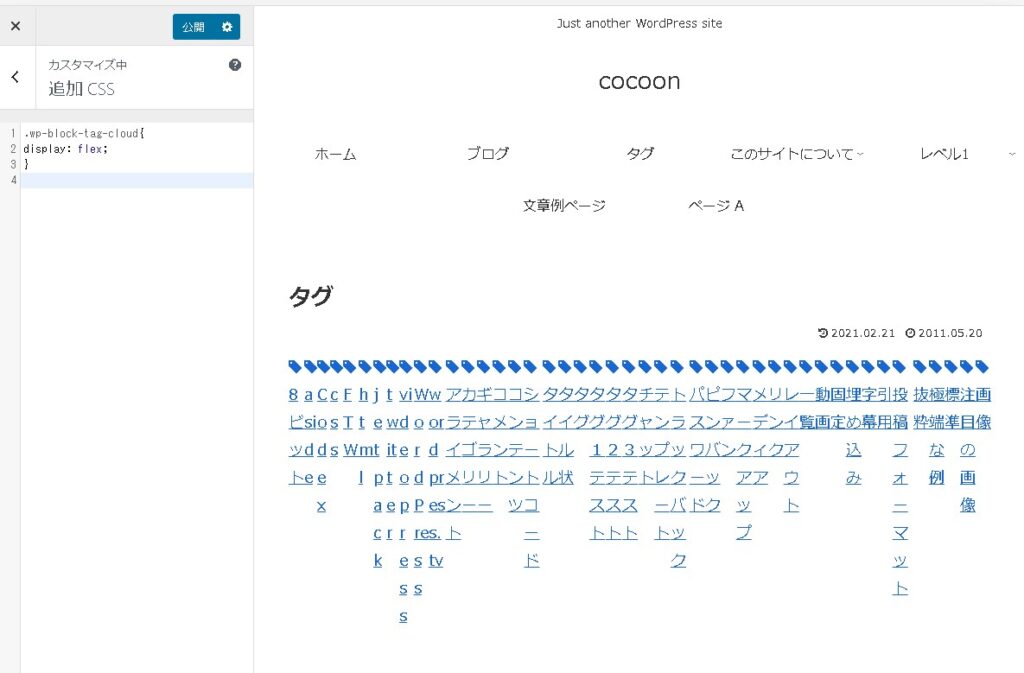Viewport: 1024px width, 673px height.
Task: Go to ページ A in the menu
Action: (716, 206)
